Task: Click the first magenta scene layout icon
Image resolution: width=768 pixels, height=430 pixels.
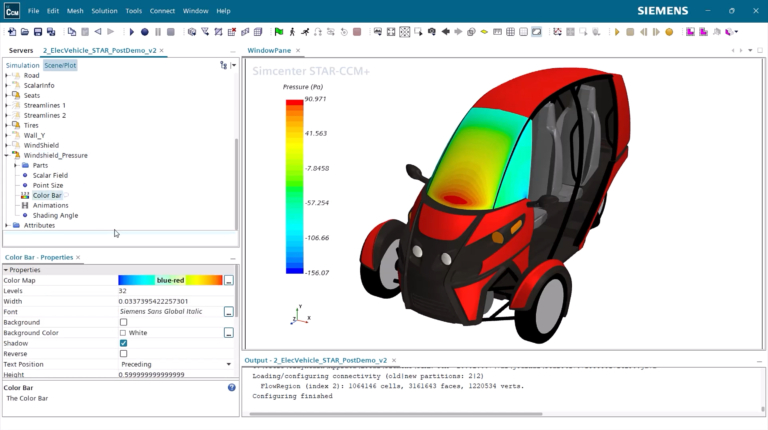Action: pyautogui.click(x=690, y=32)
